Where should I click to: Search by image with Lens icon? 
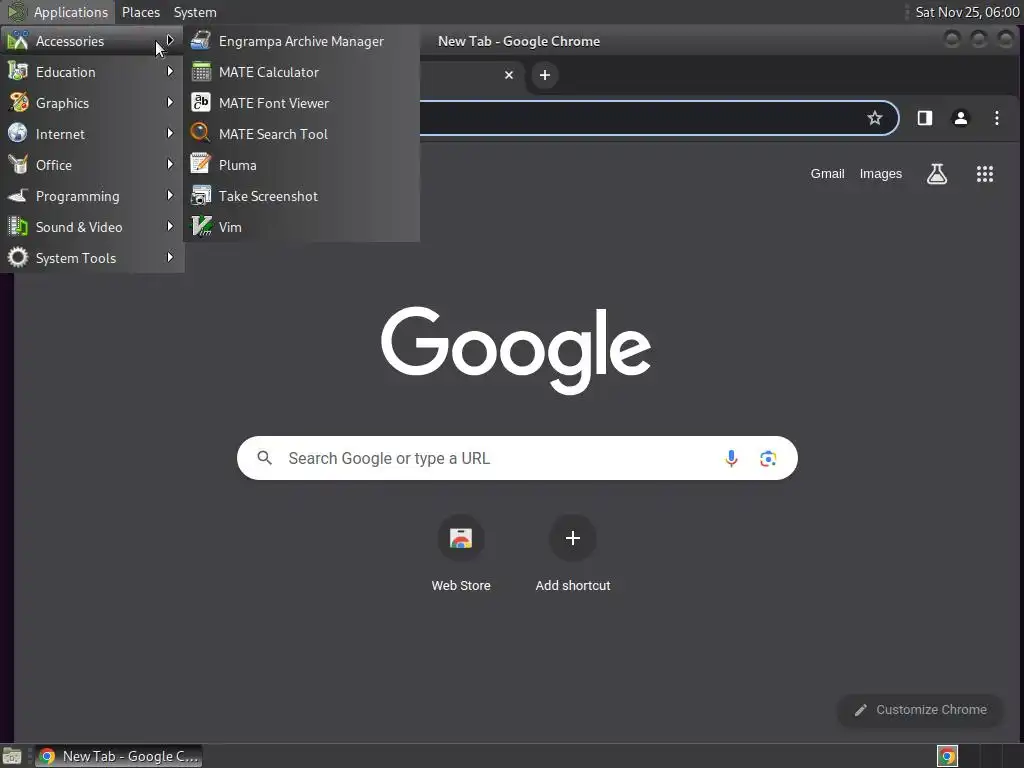tap(768, 458)
